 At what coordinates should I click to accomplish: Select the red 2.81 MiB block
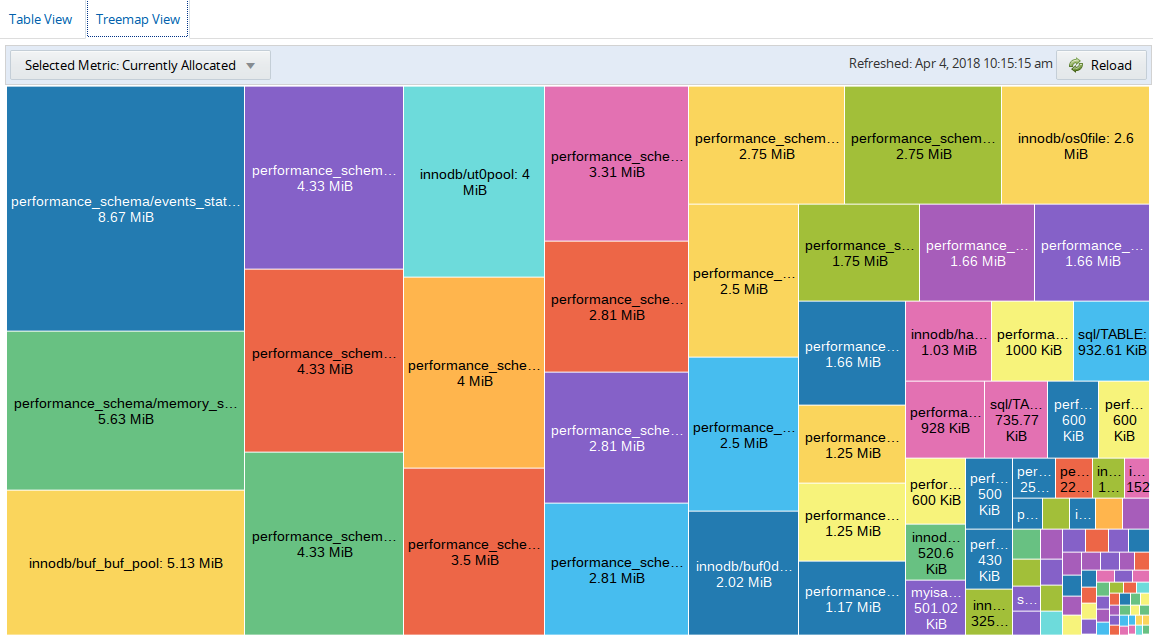(x=616, y=307)
